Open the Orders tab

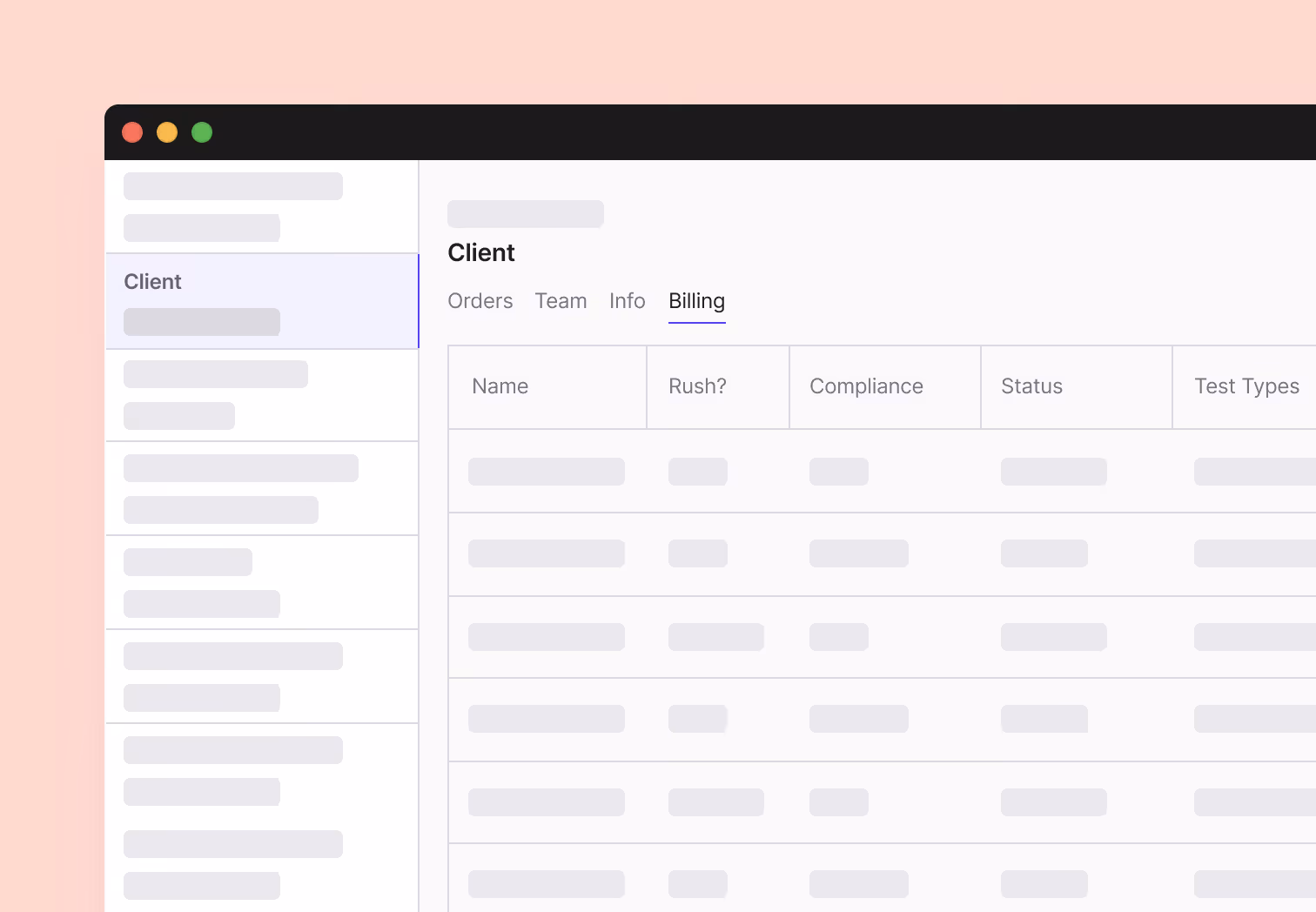coord(480,301)
